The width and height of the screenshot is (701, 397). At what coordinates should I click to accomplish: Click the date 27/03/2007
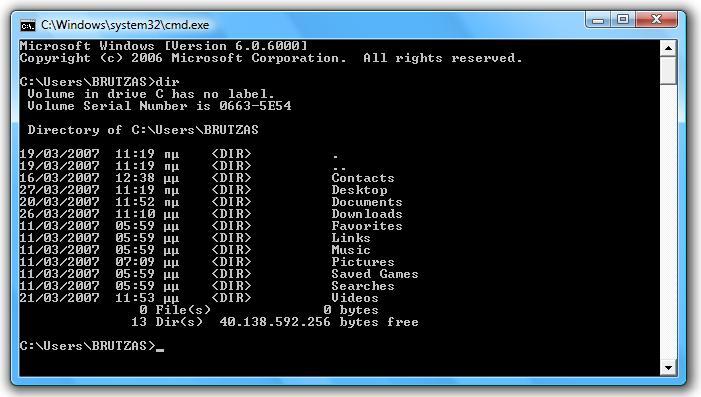coord(59,190)
